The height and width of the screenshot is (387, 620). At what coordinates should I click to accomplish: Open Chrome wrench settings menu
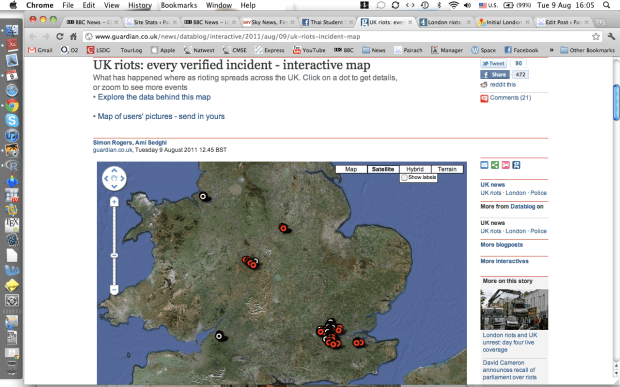click(611, 36)
